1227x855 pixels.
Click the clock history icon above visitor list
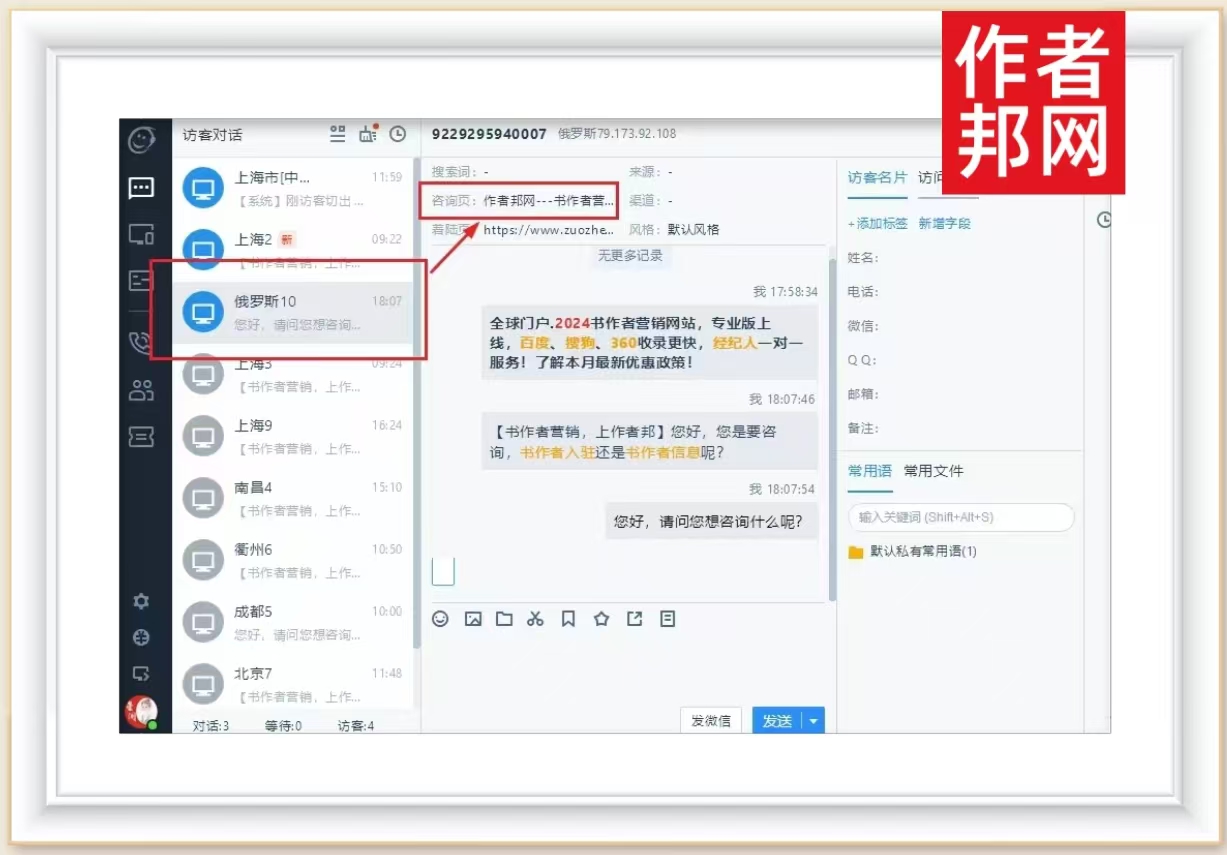coord(398,134)
